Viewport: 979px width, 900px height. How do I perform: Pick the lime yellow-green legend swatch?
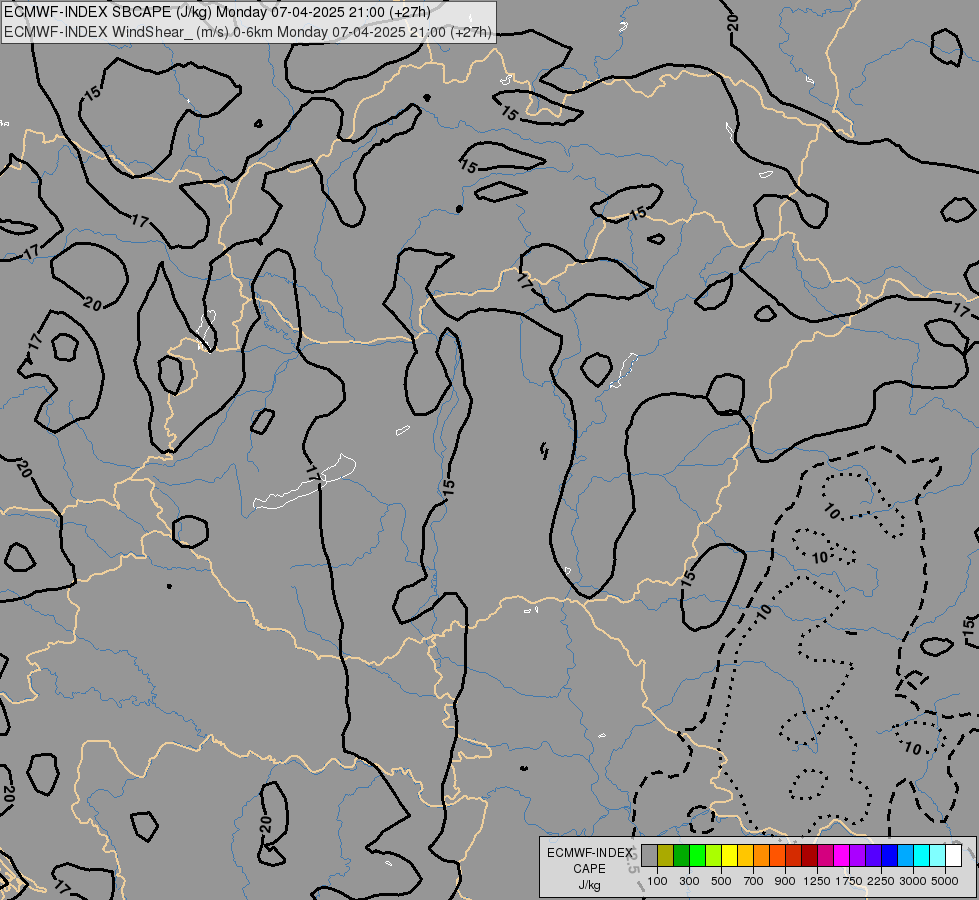(x=713, y=855)
